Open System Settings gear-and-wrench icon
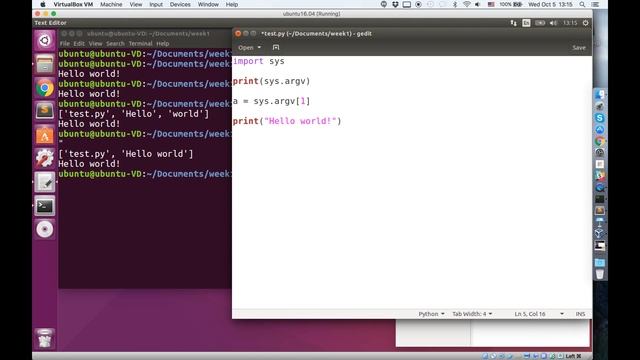The width and height of the screenshot is (640, 360). [44, 158]
